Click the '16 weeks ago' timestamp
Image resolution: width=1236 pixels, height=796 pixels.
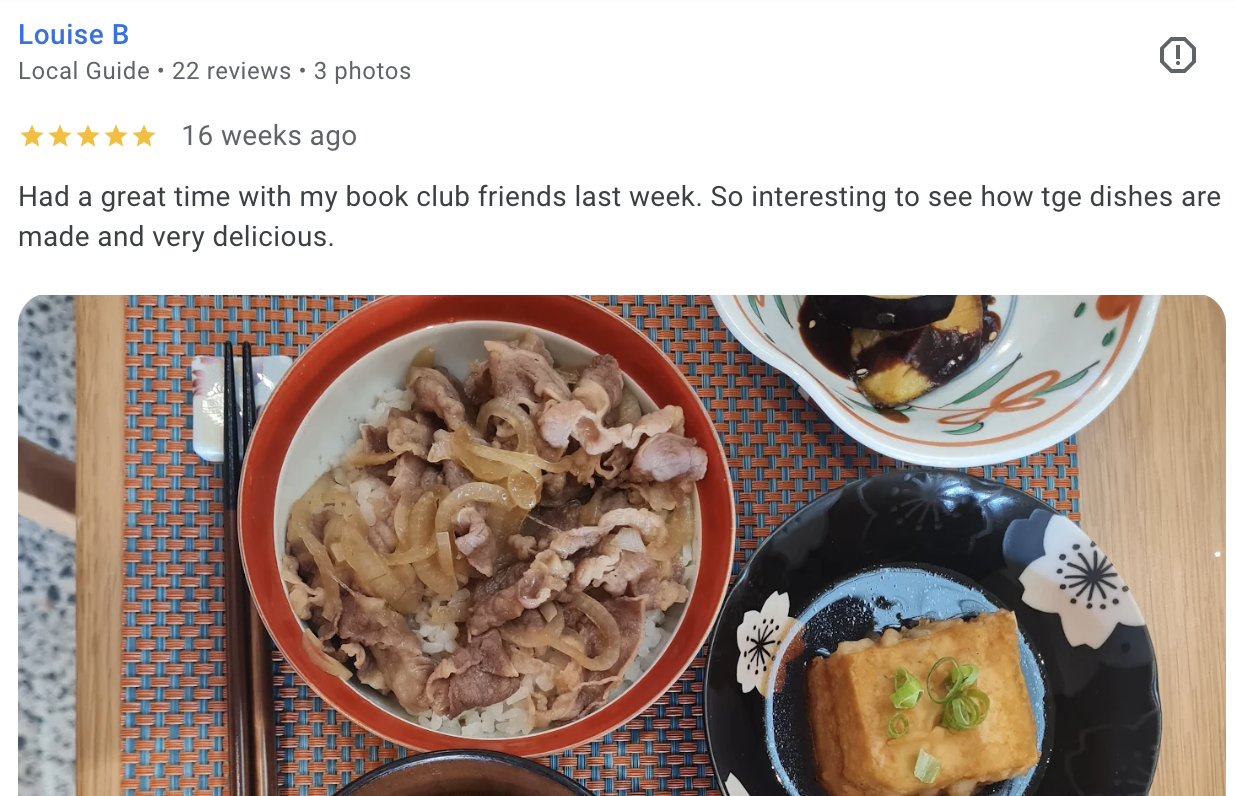[x=269, y=136]
